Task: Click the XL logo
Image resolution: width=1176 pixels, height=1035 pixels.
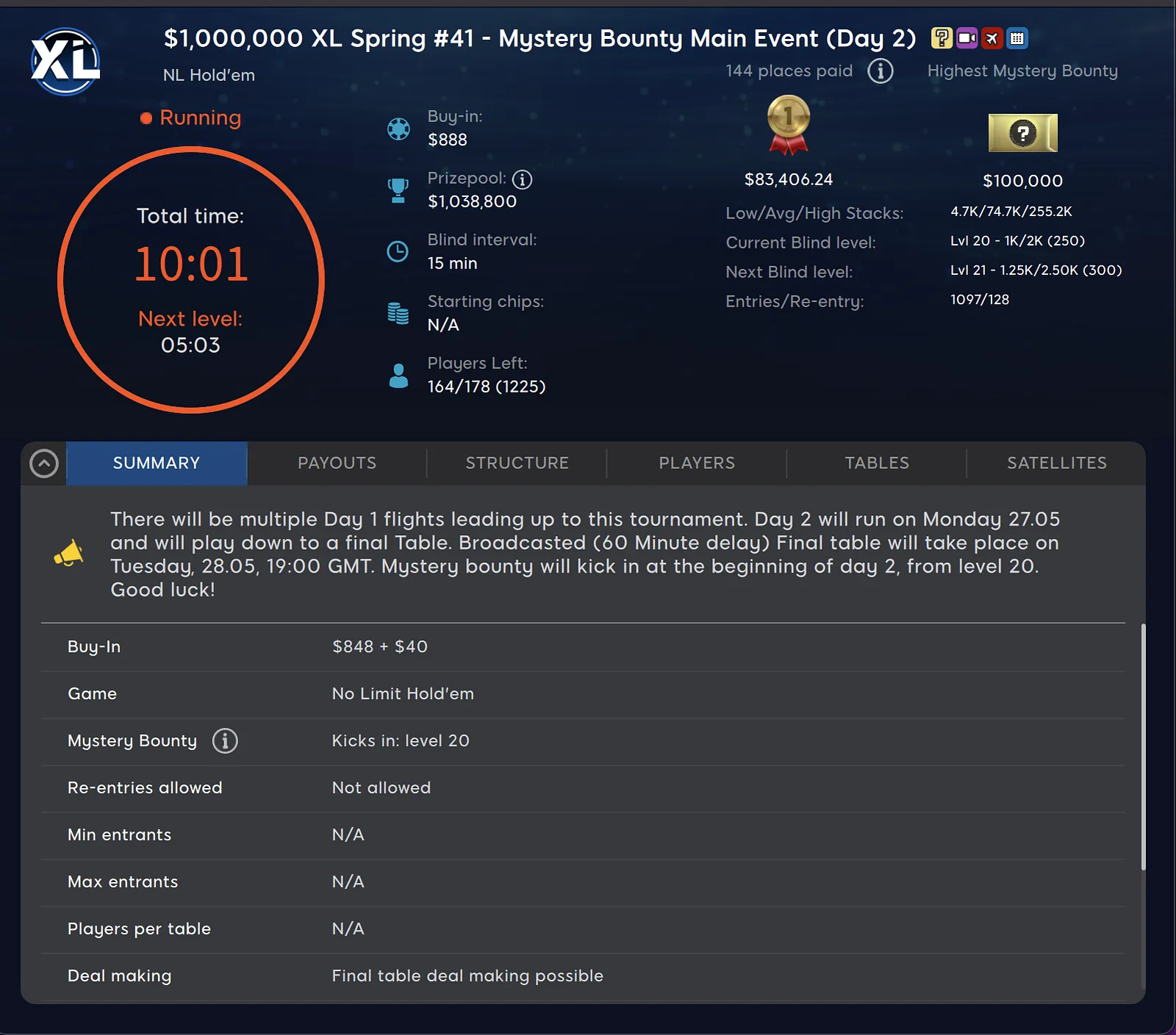Action: click(x=65, y=62)
